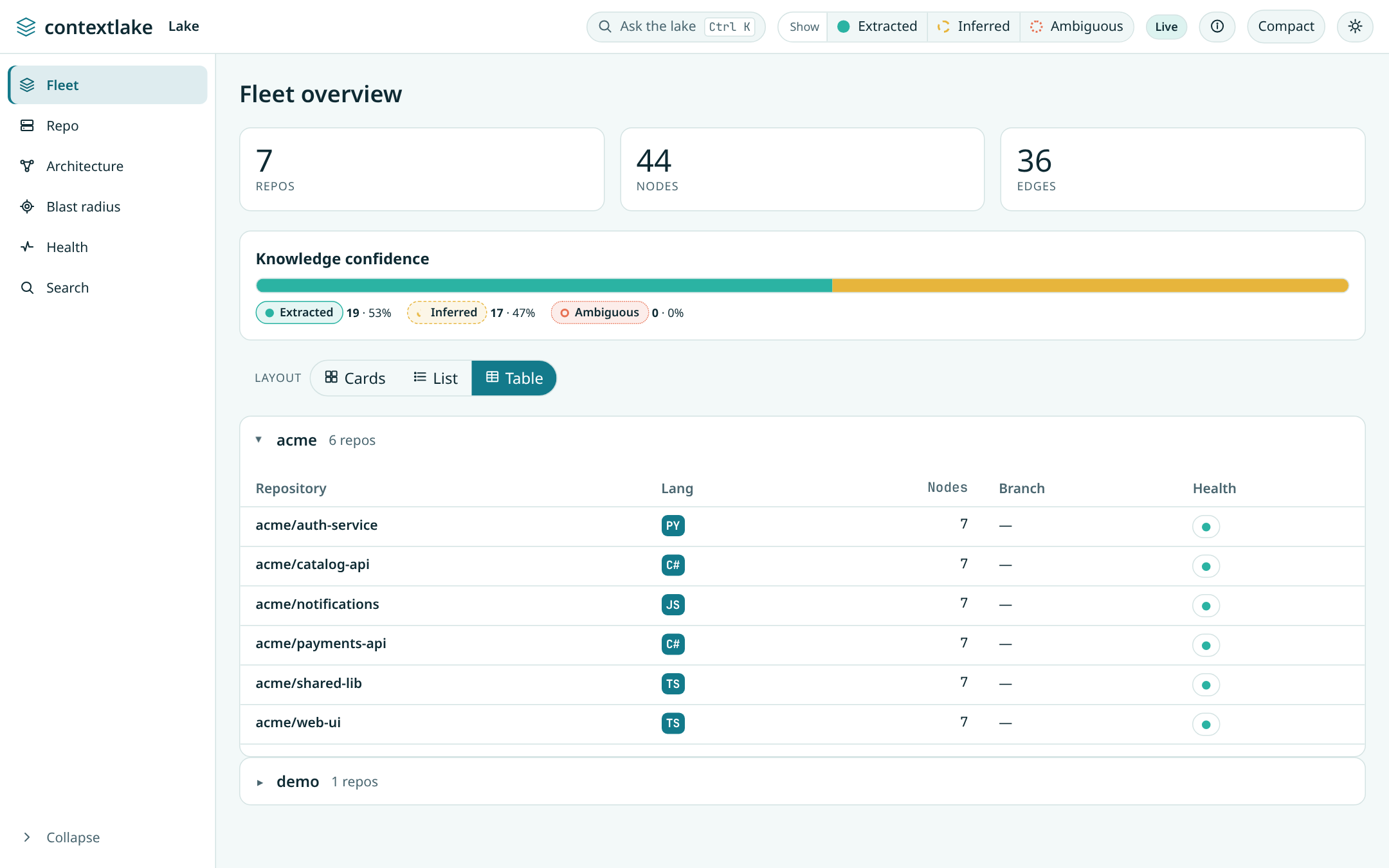Toggle Inferred filter in Show bar

click(x=974, y=26)
